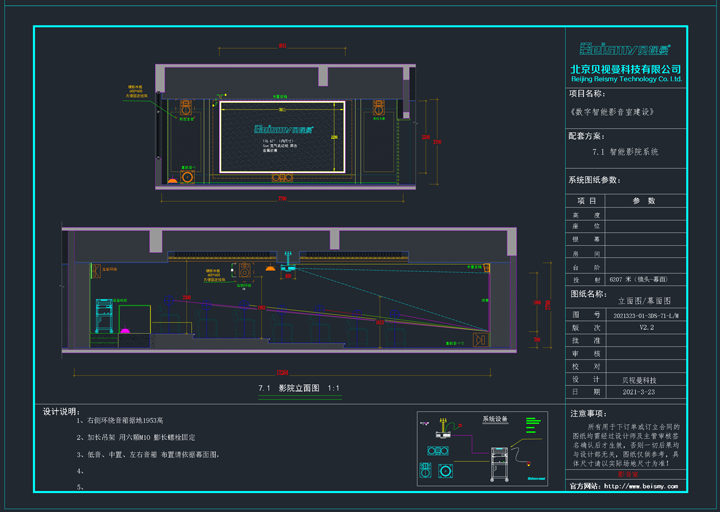Select the subwoofer symbol in the front elevation
Viewport: 720px width, 512px height.
pos(187,177)
